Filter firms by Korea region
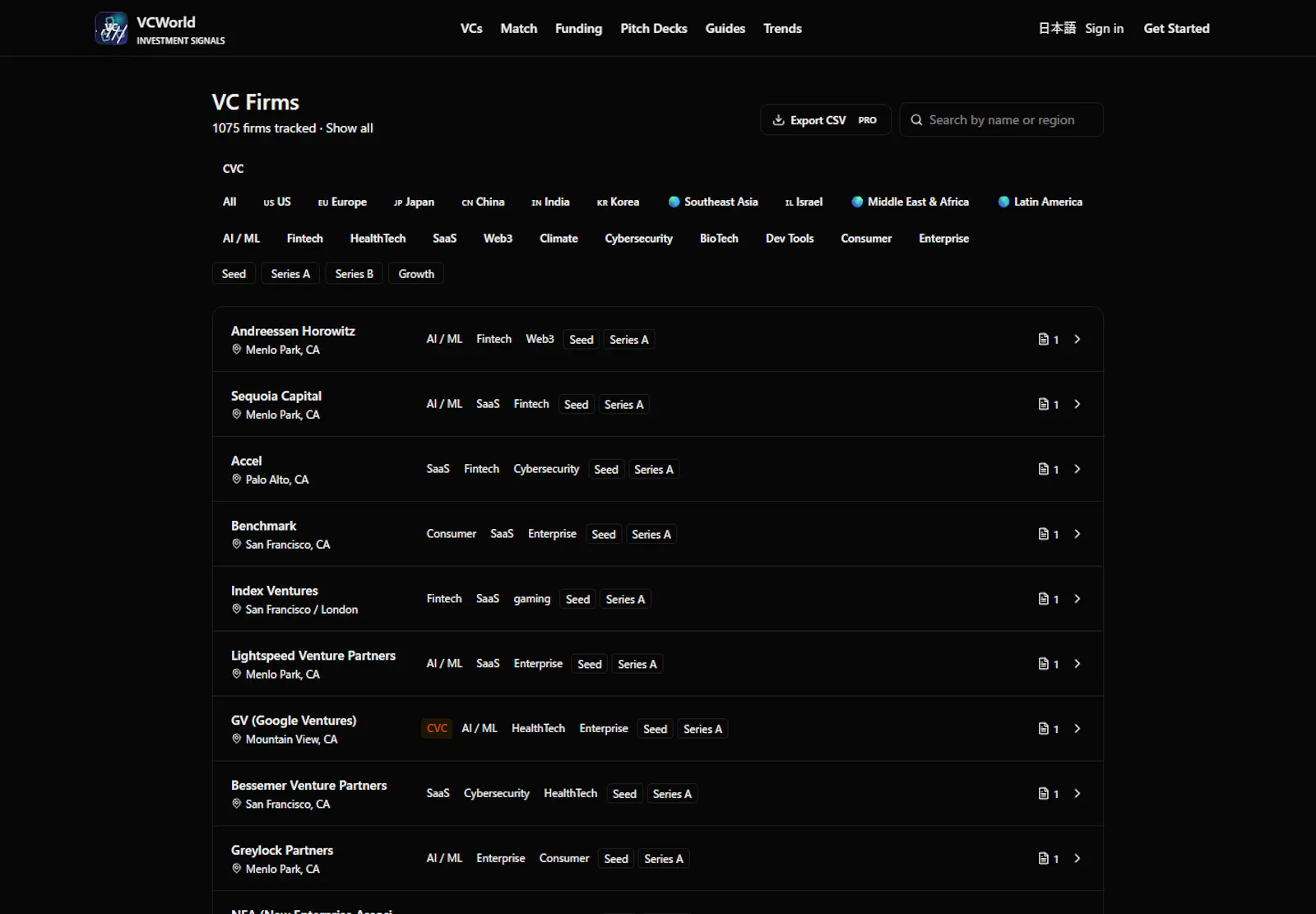 pyautogui.click(x=618, y=202)
